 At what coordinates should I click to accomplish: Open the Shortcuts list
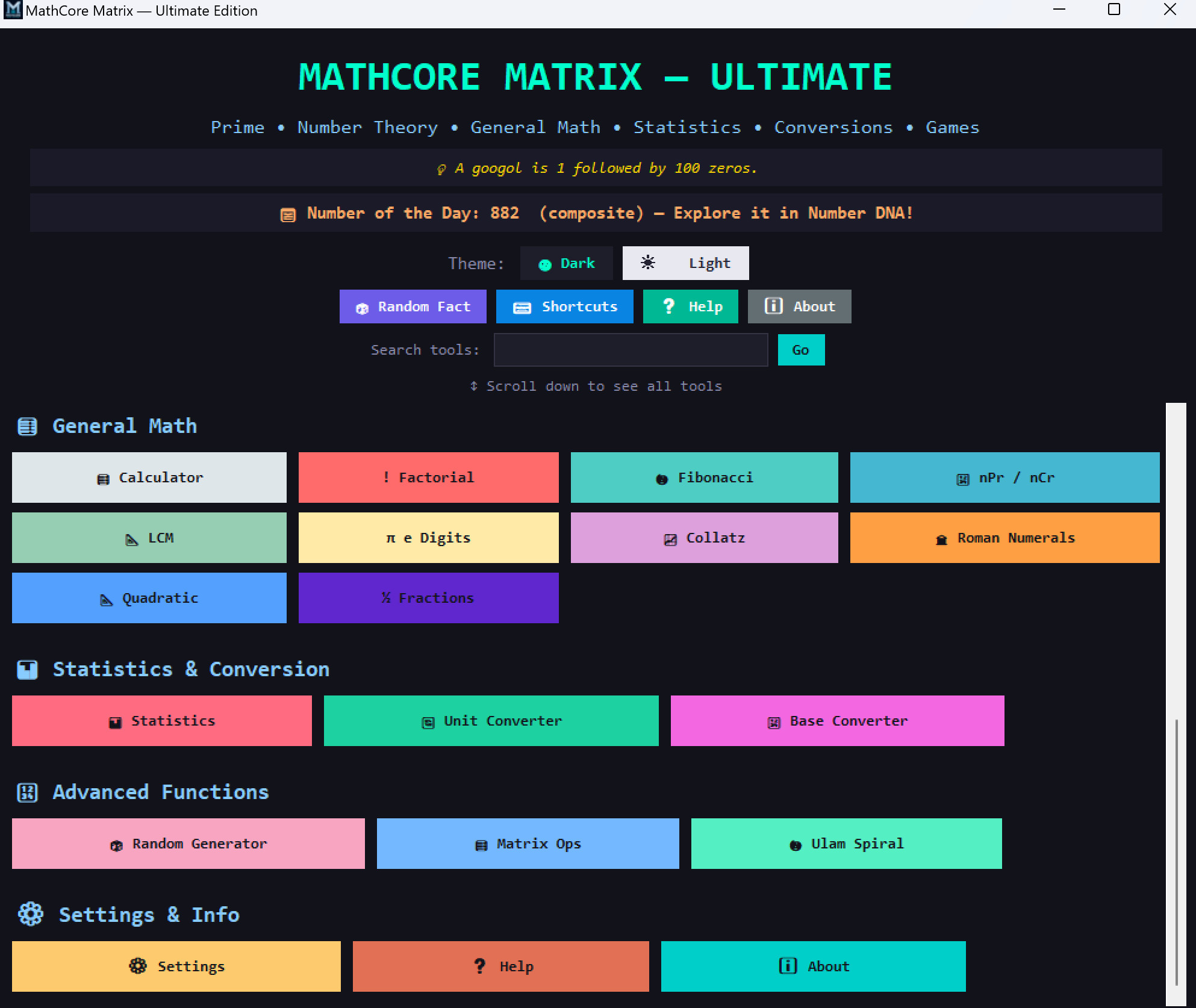click(565, 306)
